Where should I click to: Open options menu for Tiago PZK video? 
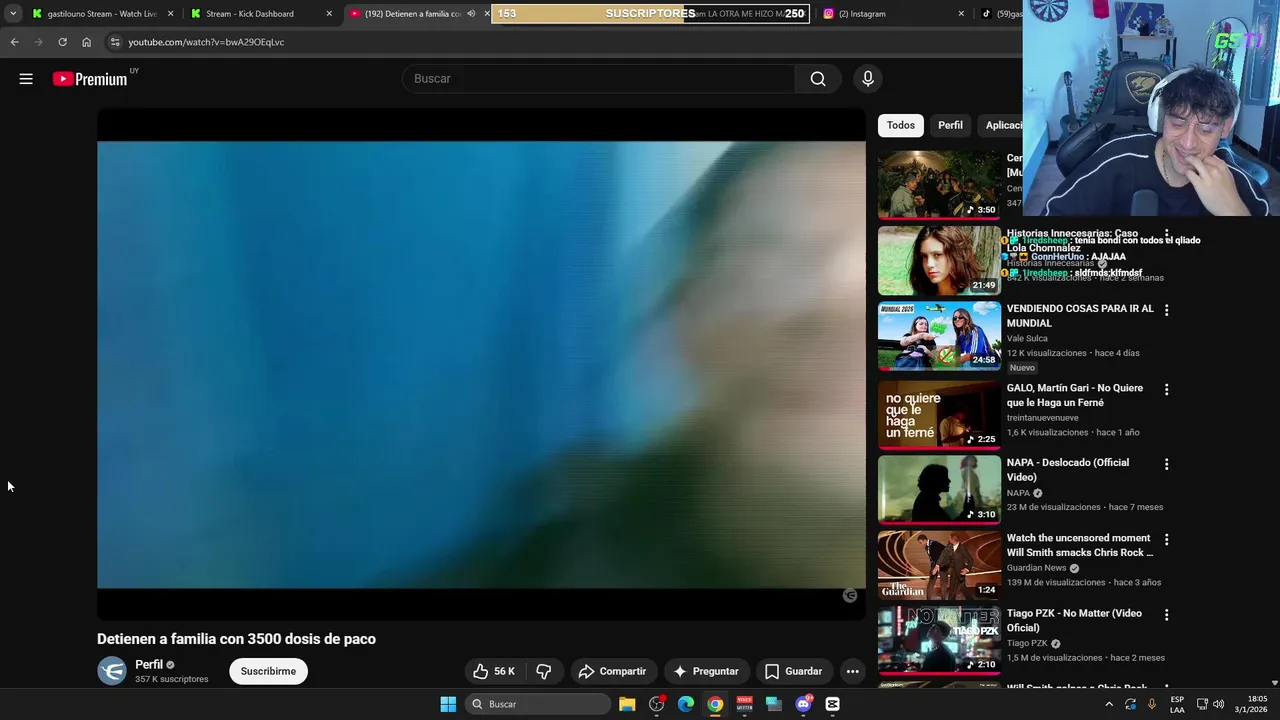click(1166, 614)
